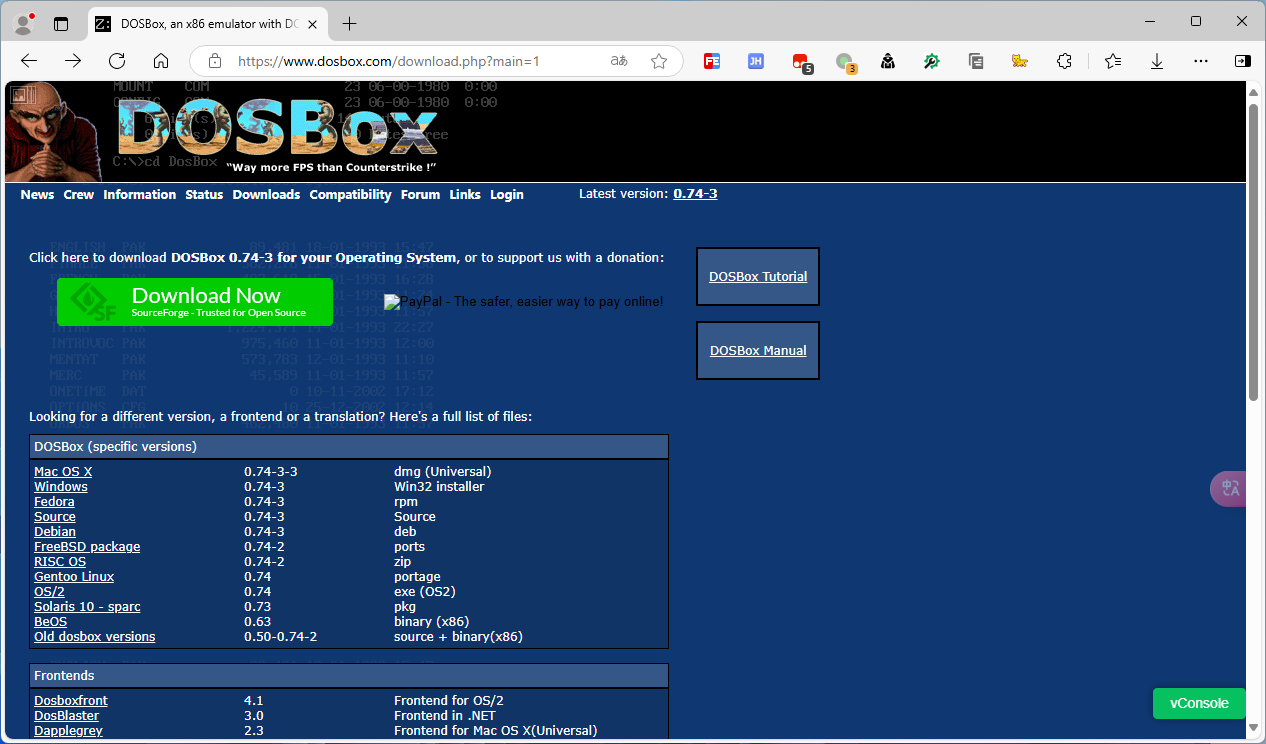Download the Windows installer
The image size is (1266, 744).
coord(61,487)
